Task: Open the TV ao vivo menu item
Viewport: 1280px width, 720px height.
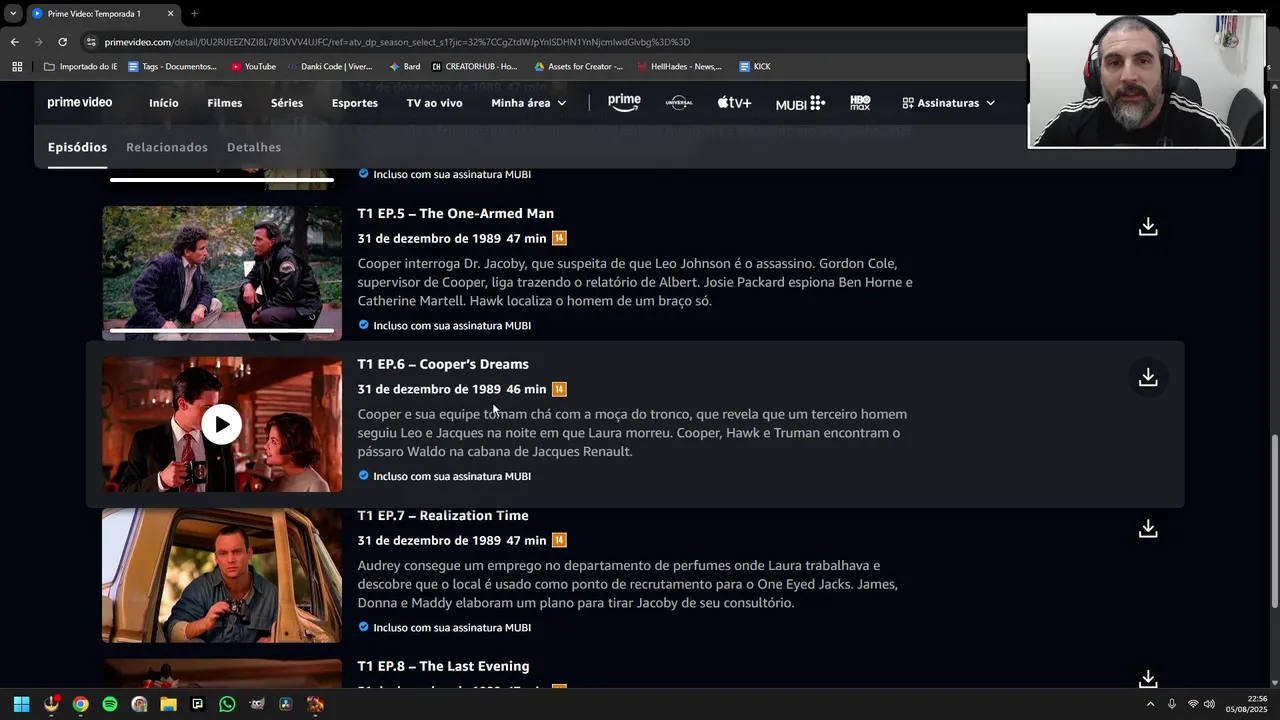Action: (434, 103)
